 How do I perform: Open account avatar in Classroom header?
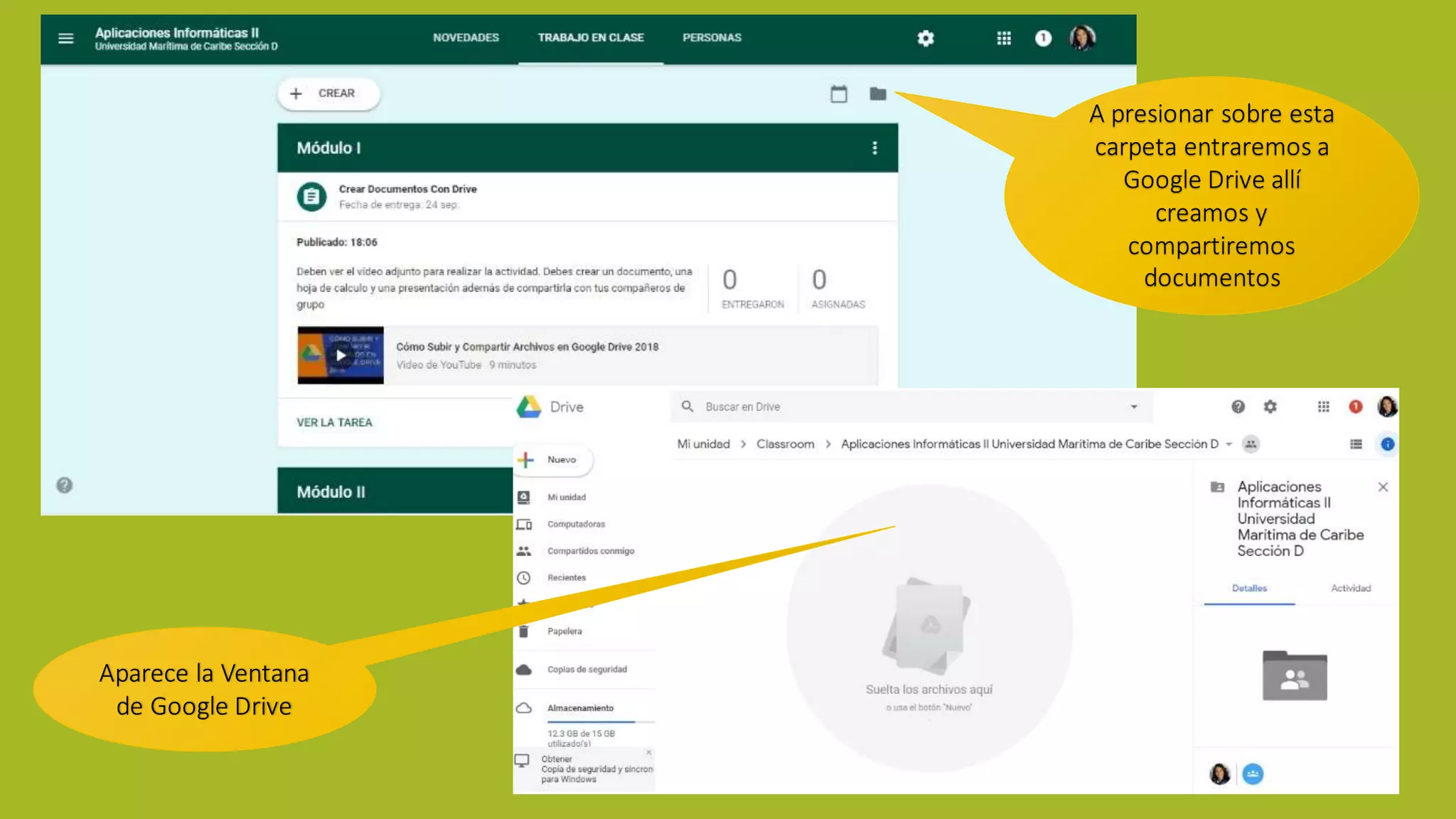pyautogui.click(x=1082, y=38)
